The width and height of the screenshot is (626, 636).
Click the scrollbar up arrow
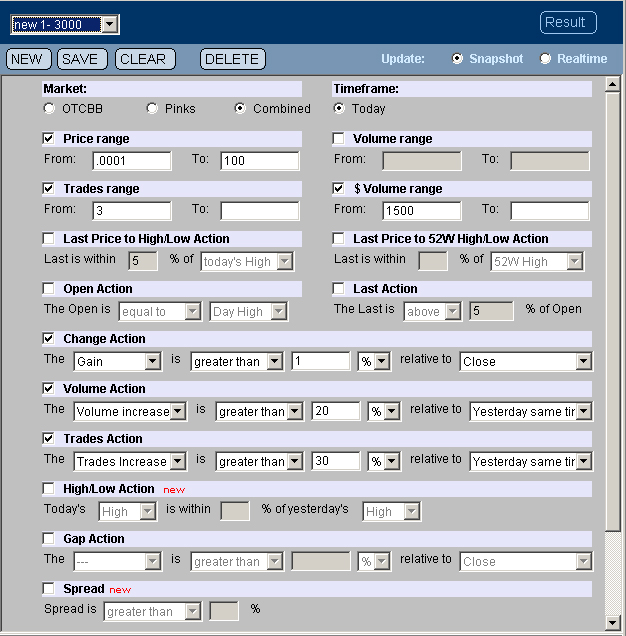612,84
